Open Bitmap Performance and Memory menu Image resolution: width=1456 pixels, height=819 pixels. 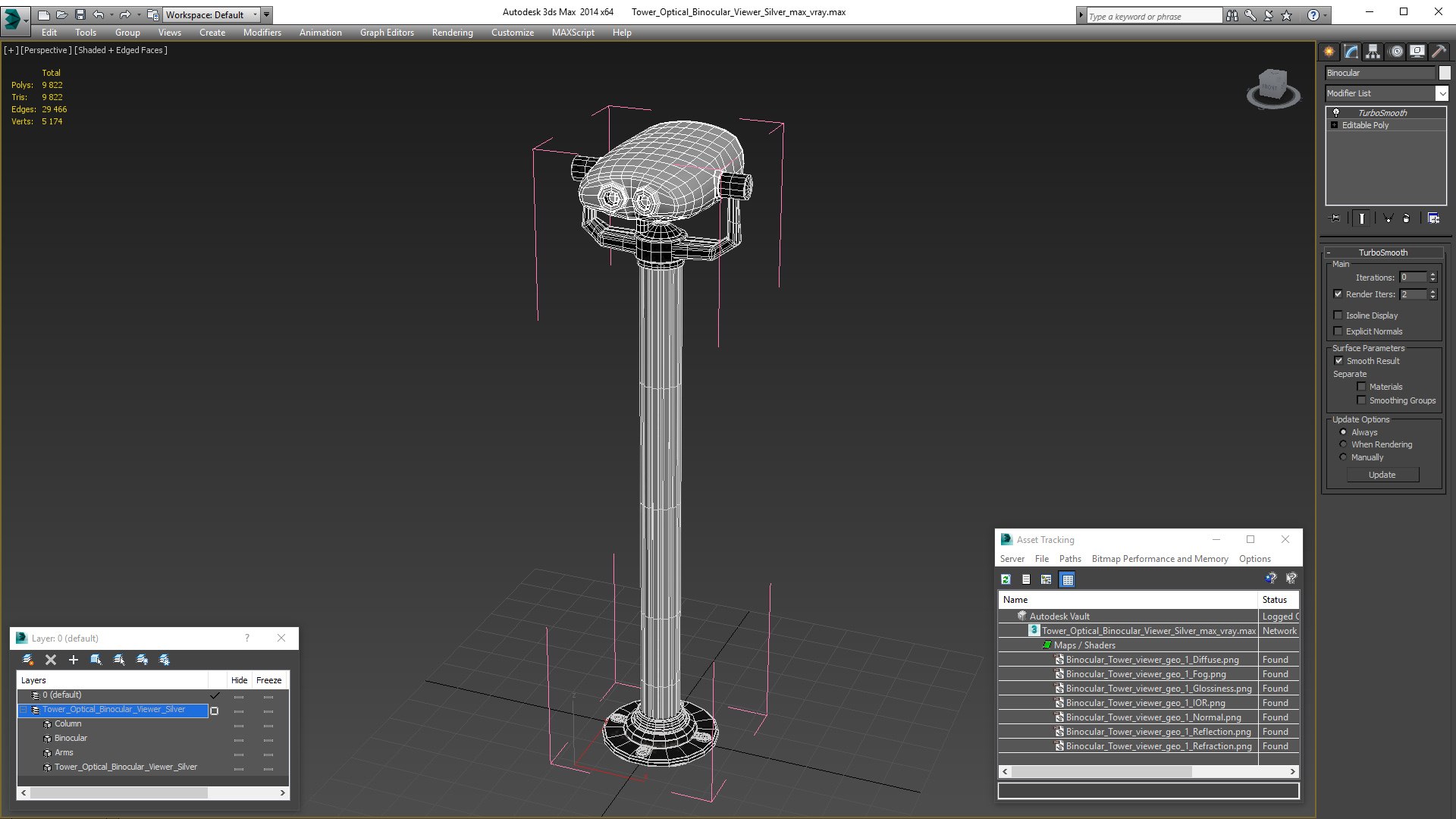(1159, 559)
